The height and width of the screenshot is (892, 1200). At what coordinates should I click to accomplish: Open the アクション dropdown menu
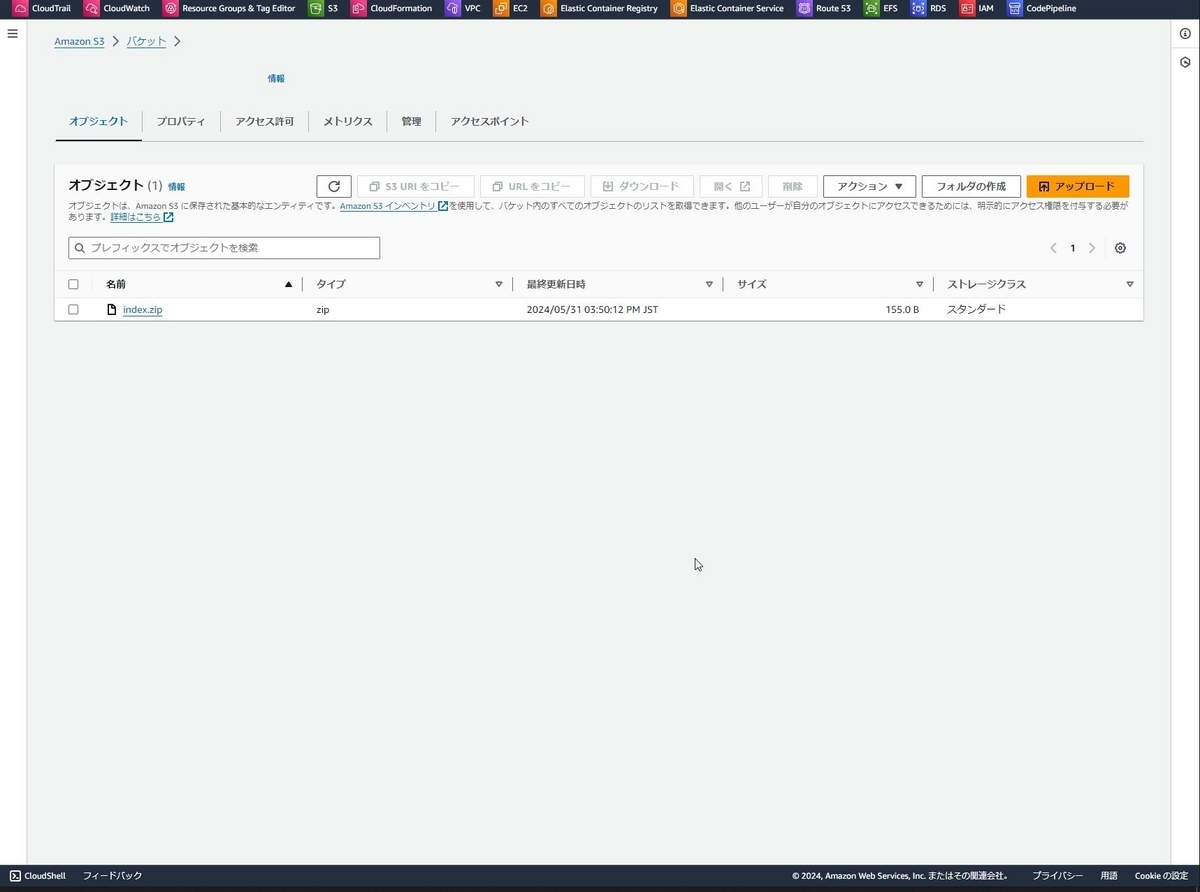tap(867, 186)
